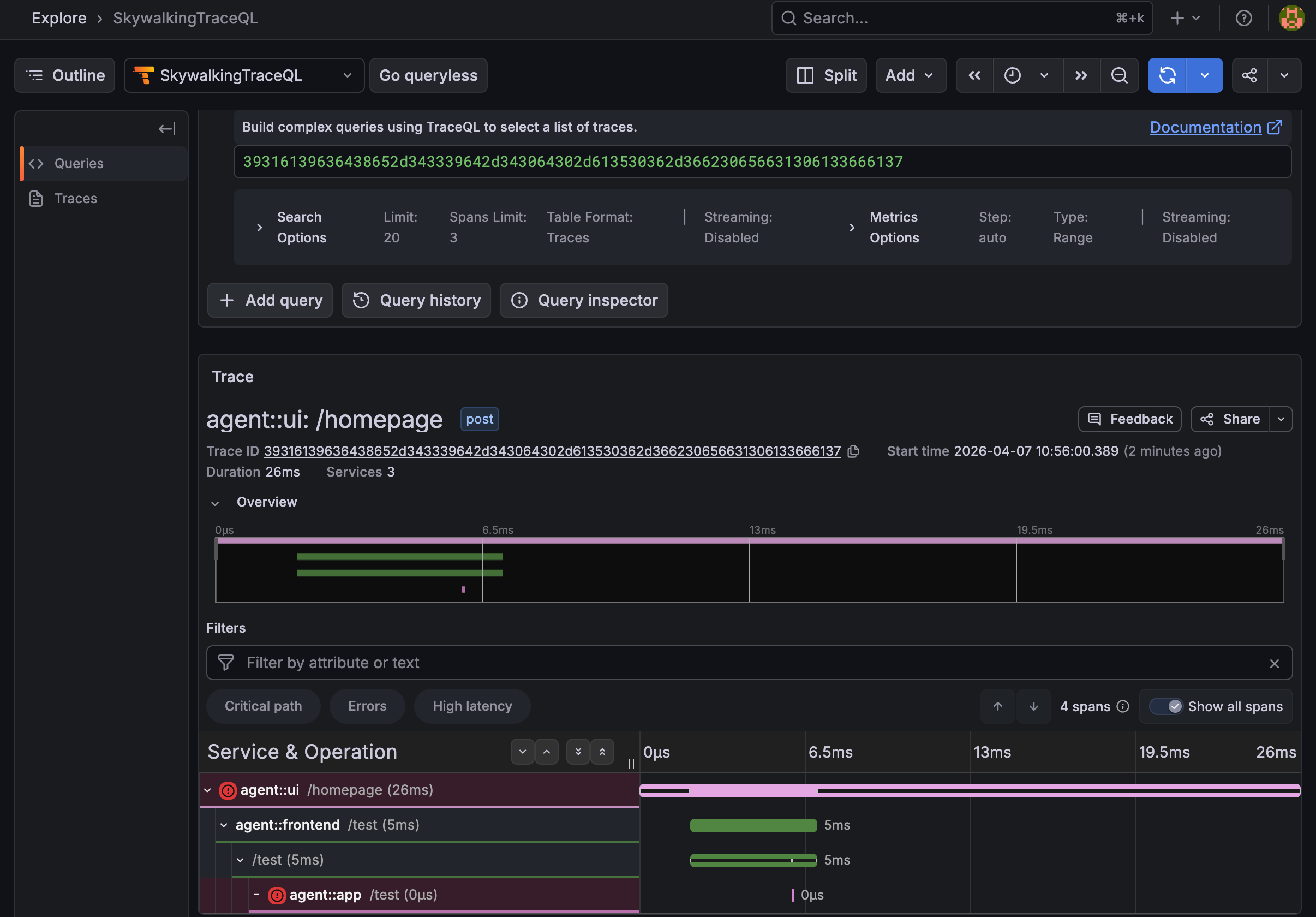Collapse the agent::frontend /test span row
This screenshot has height=917, width=1316.
(x=224, y=825)
